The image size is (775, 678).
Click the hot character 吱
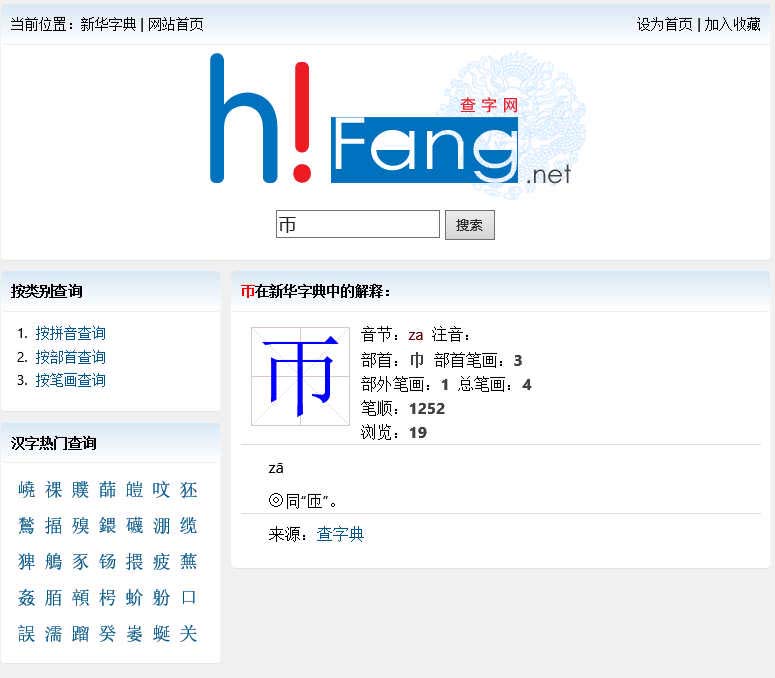tap(161, 490)
